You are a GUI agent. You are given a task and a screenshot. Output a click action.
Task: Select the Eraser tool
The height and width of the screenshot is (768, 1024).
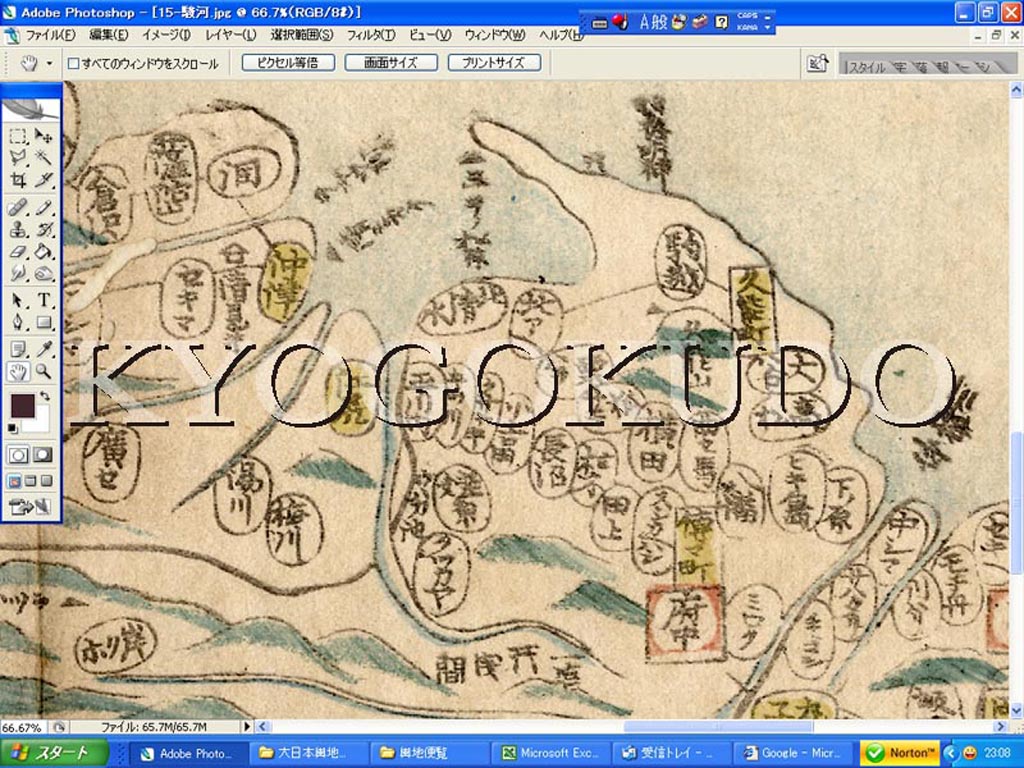pyautogui.click(x=18, y=251)
